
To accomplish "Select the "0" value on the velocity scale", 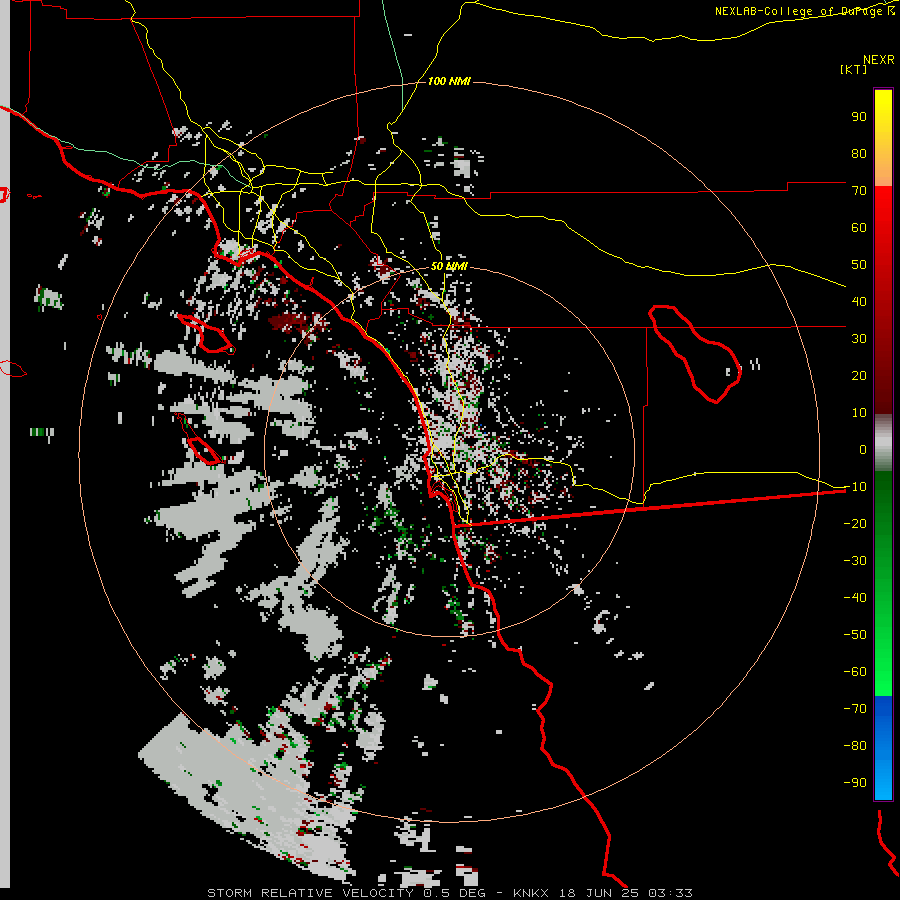I will [x=863, y=450].
